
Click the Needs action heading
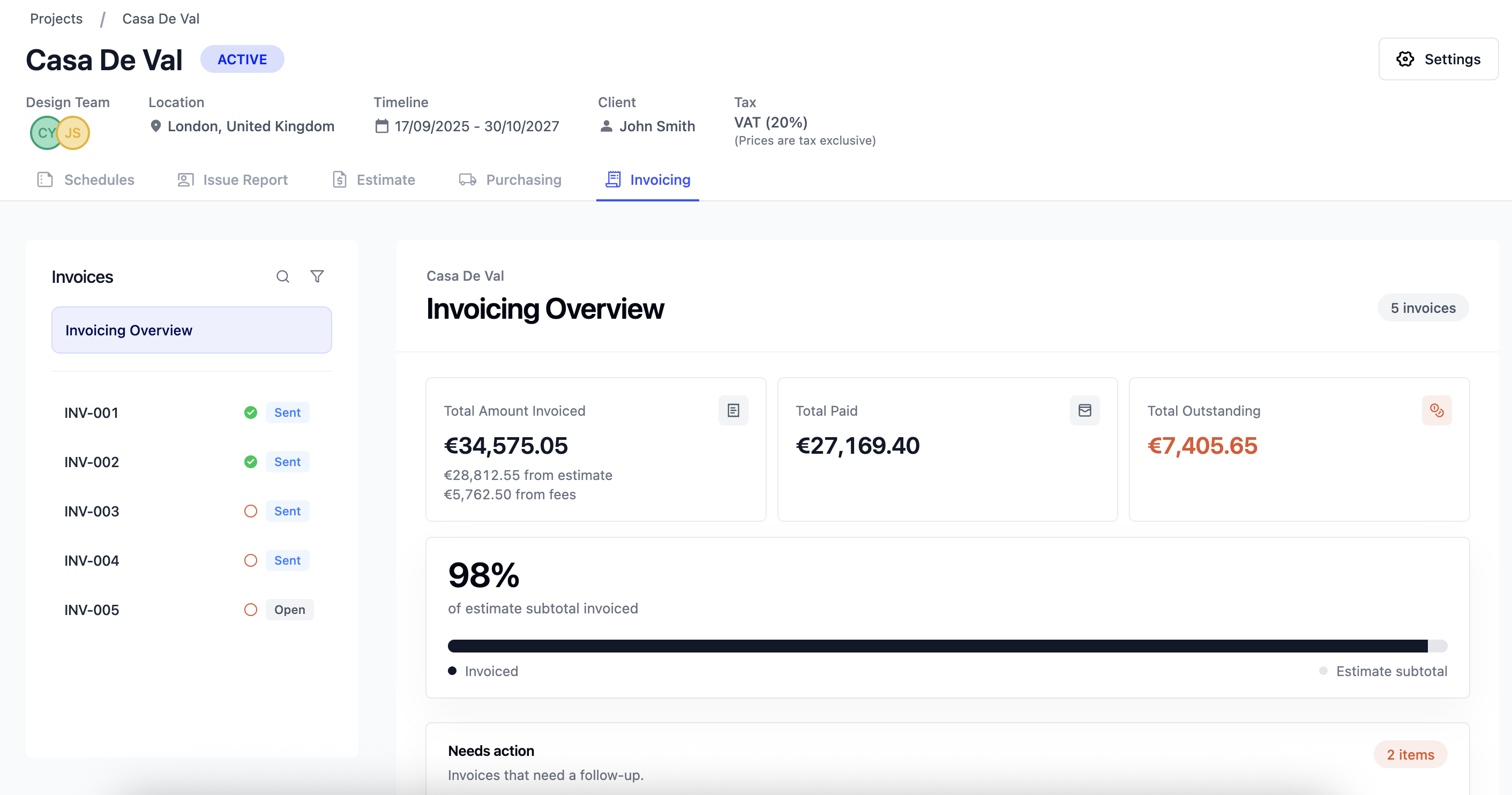[491, 751]
